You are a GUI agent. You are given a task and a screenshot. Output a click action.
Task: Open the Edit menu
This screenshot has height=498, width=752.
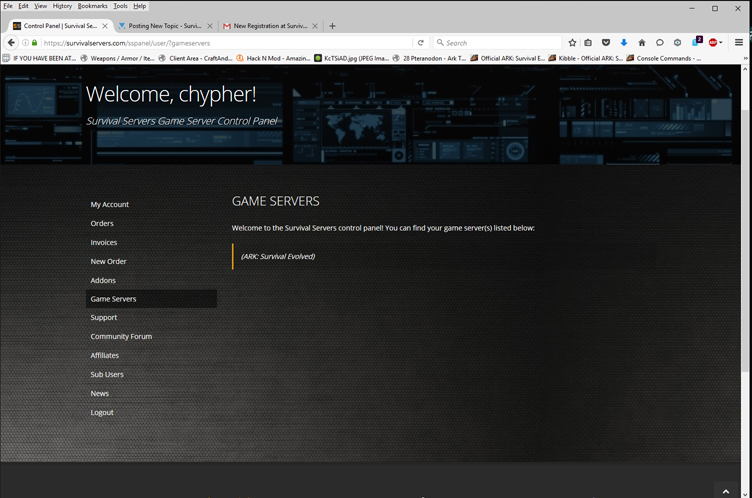point(24,6)
